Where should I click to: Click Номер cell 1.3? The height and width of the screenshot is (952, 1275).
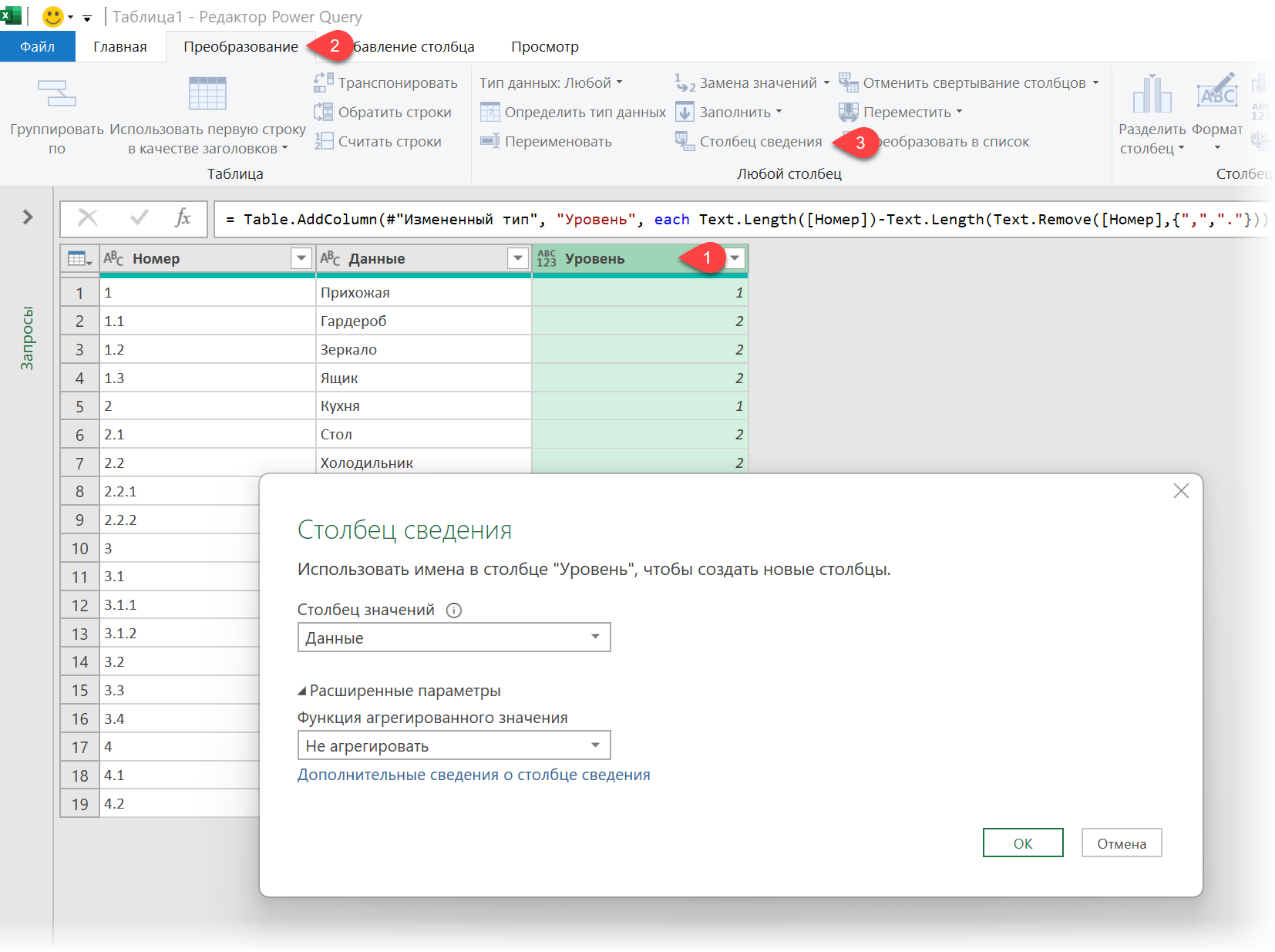point(207,378)
